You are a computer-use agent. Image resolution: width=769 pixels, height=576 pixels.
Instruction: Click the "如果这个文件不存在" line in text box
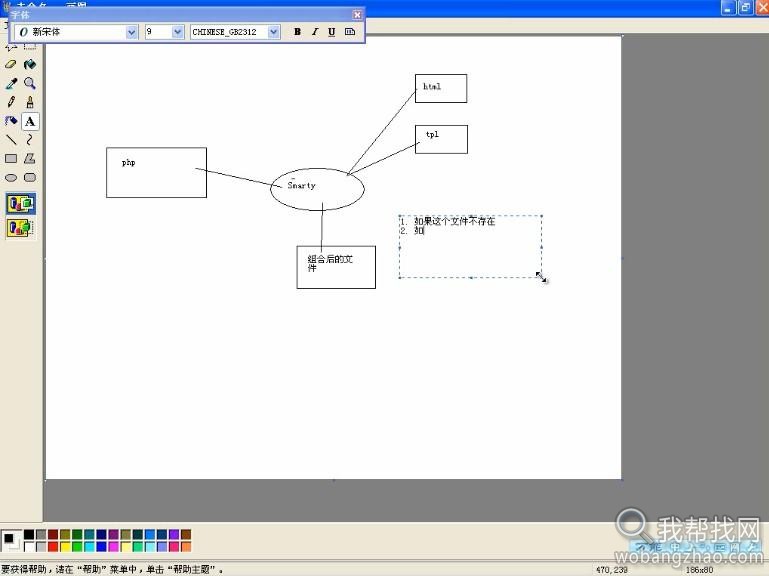[x=455, y=221]
